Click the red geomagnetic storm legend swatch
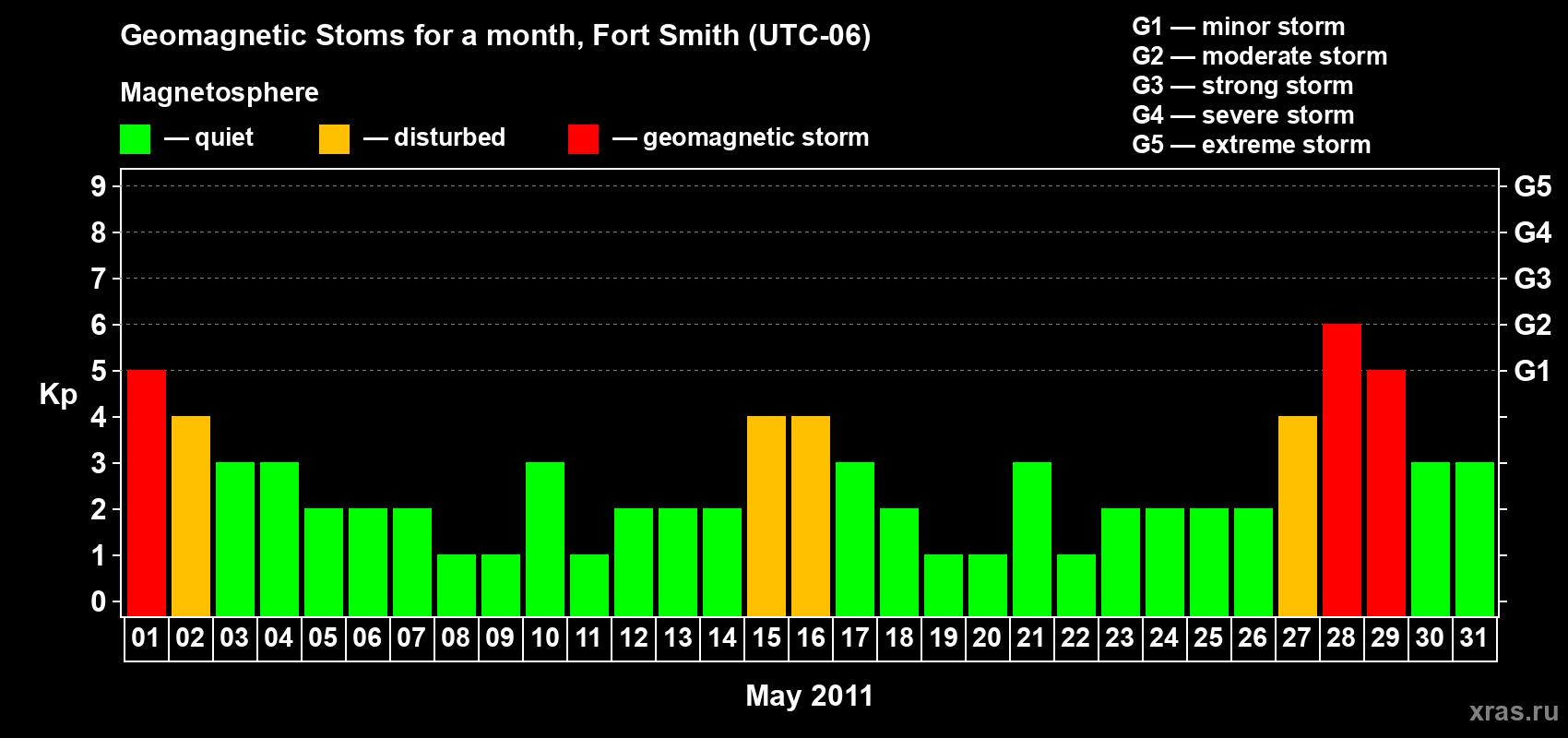Image resolution: width=1568 pixels, height=738 pixels. (x=583, y=139)
